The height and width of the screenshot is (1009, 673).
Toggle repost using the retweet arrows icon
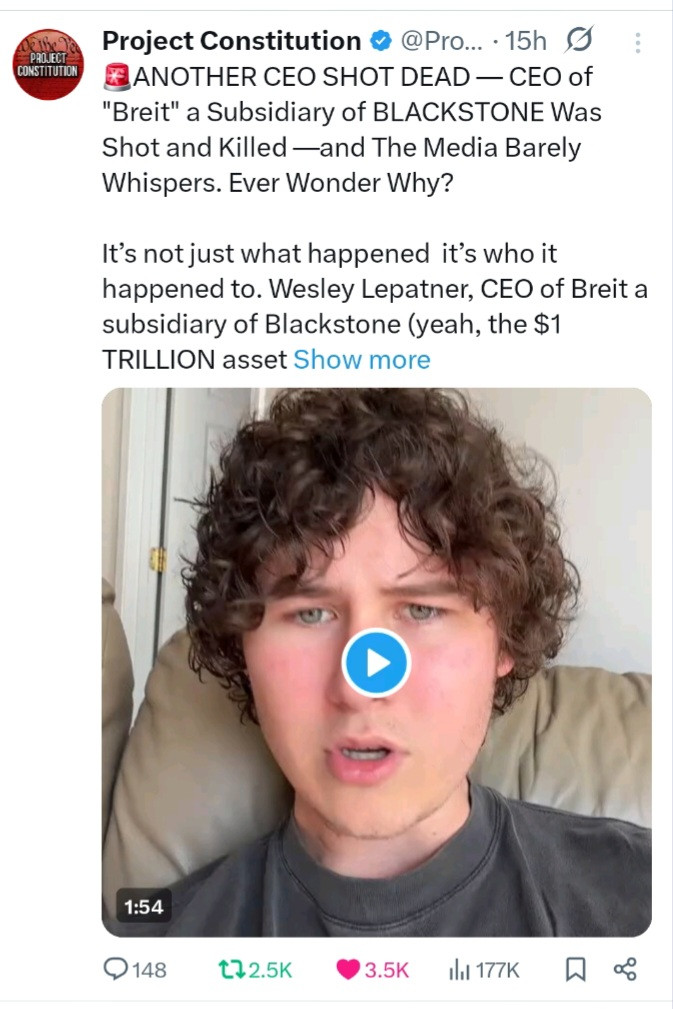[x=229, y=969]
